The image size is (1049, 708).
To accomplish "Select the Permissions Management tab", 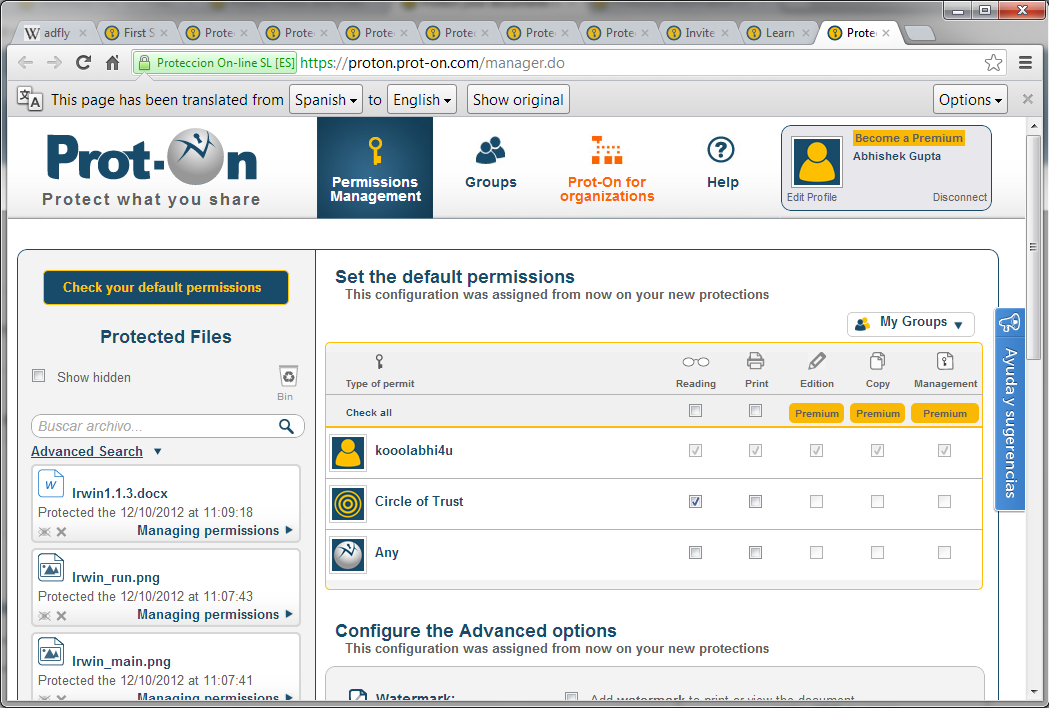I will [375, 168].
